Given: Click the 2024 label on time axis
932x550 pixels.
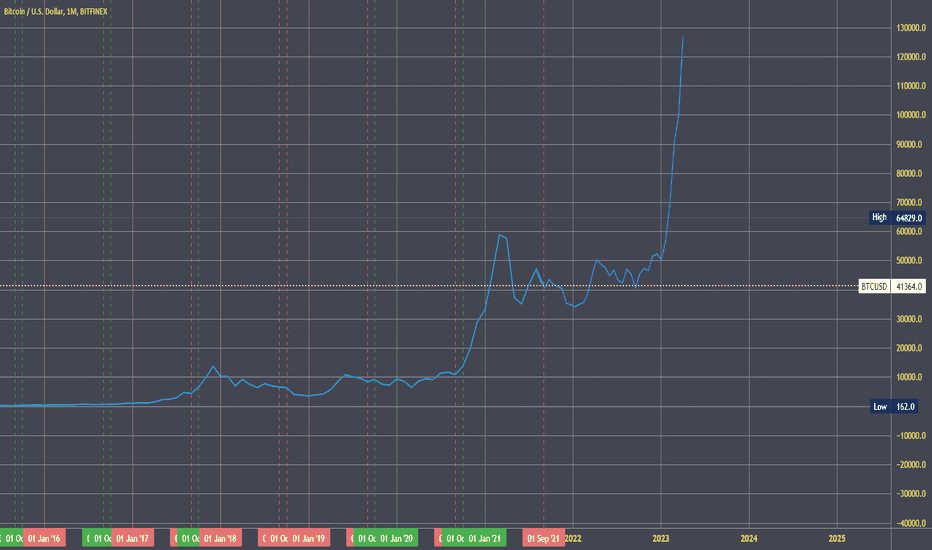Looking at the screenshot, I should (x=749, y=539).
